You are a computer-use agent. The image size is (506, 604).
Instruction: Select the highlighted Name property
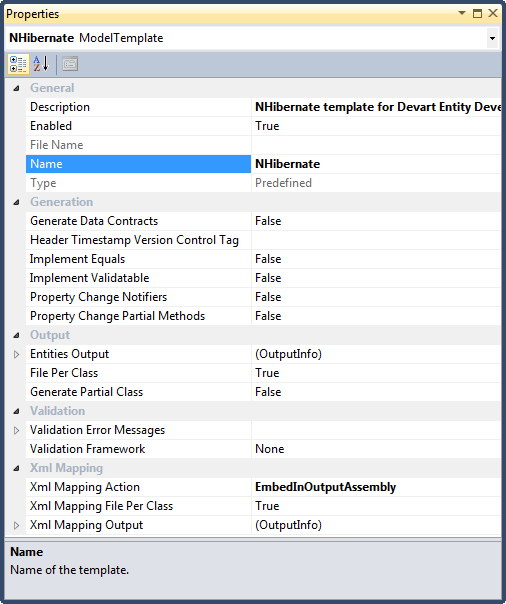click(138, 164)
